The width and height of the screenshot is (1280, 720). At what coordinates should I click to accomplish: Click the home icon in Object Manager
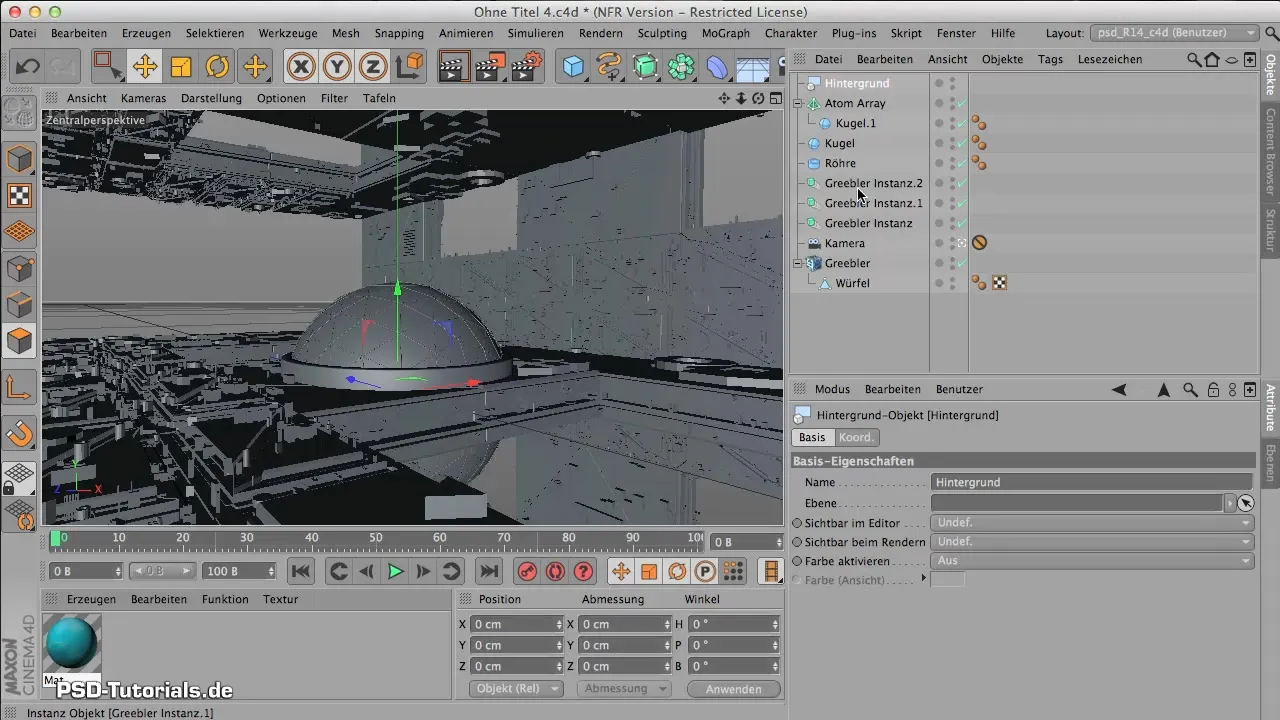pyautogui.click(x=1213, y=59)
